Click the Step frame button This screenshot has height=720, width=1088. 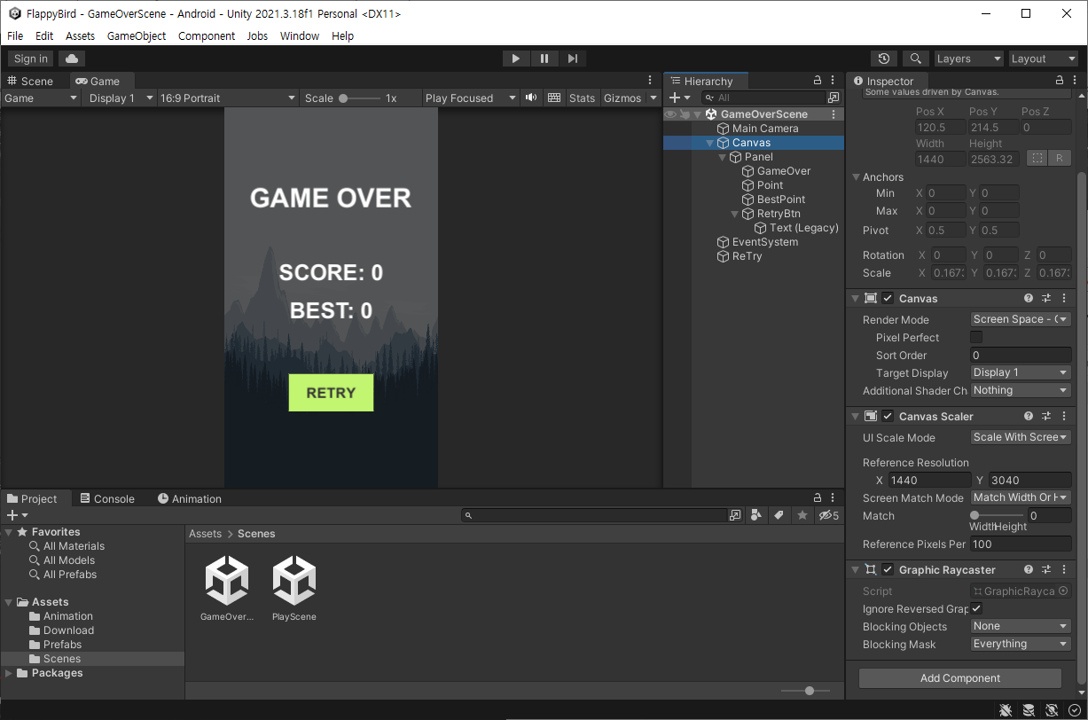pyautogui.click(x=572, y=59)
